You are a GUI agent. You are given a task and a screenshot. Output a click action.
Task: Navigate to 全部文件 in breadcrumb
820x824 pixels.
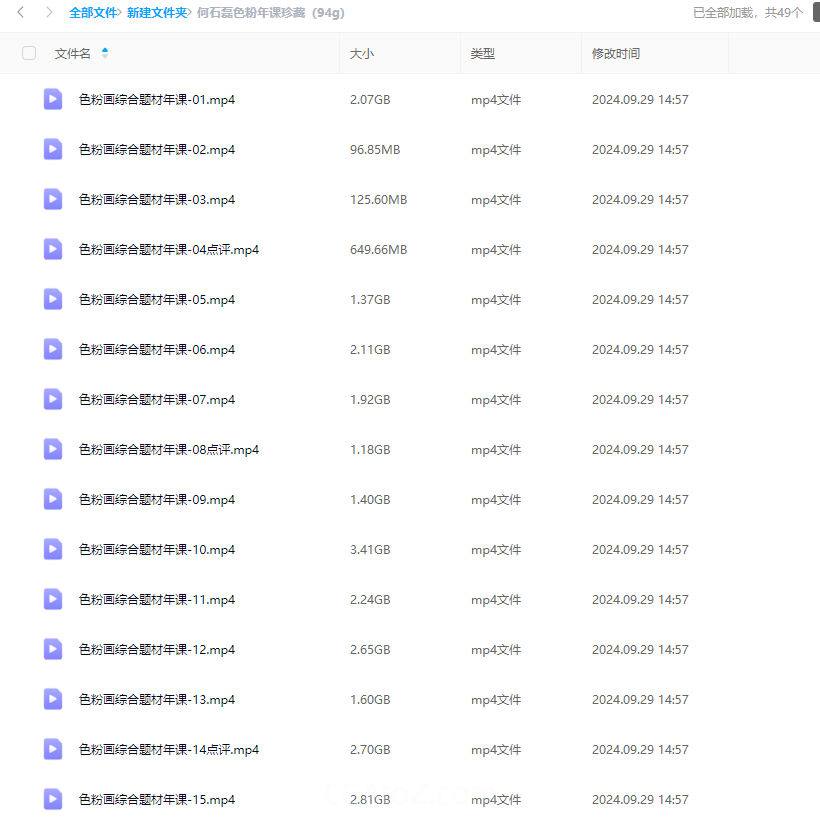coord(93,13)
